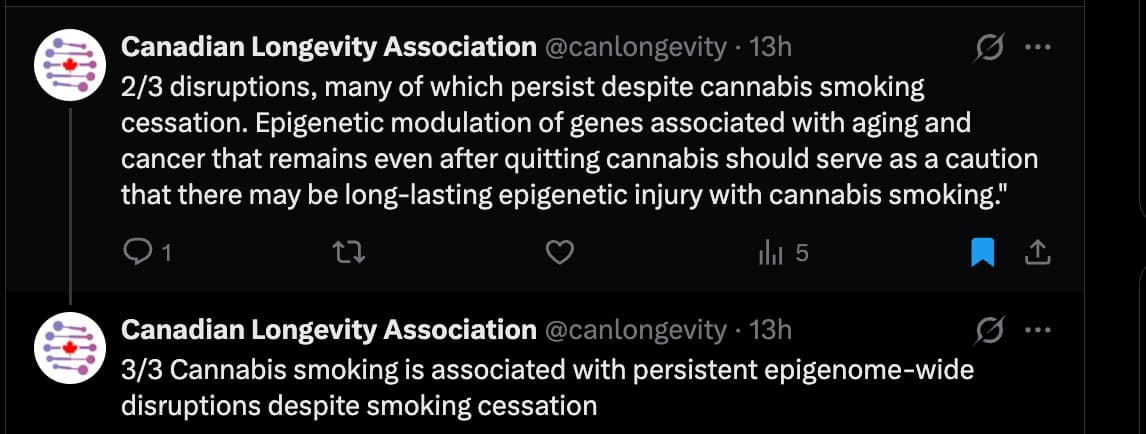
Task: Open the 13h timestamp of the 3/3 tweet
Action: [x=770, y=329]
